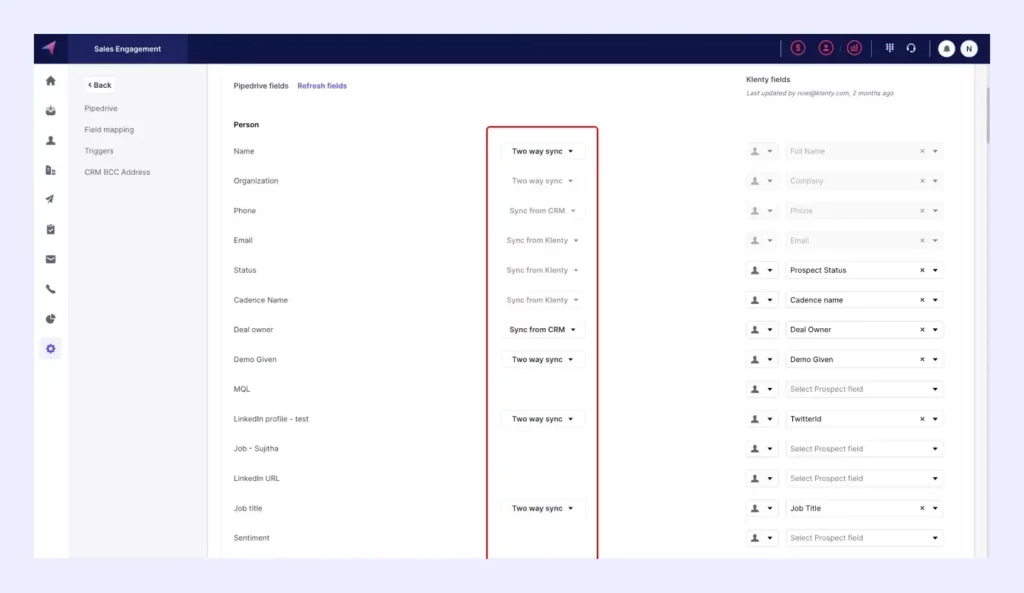
Task: Open Select Prospect field dropdown for Sentiment
Action: pos(864,537)
